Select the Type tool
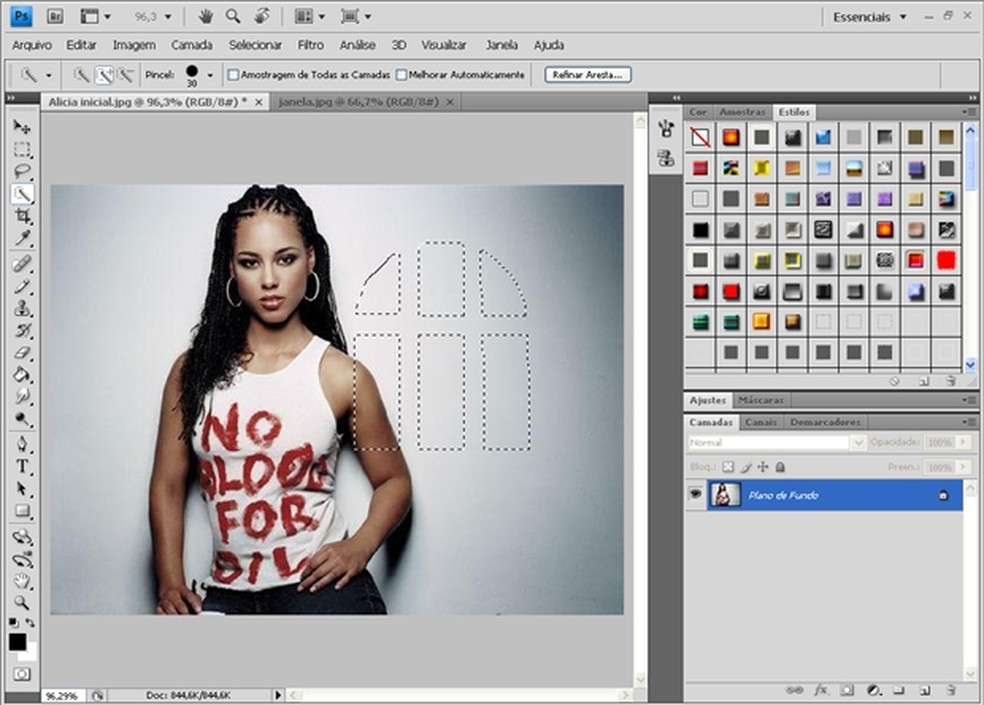Screen dimensions: 984x705 pos(22,466)
